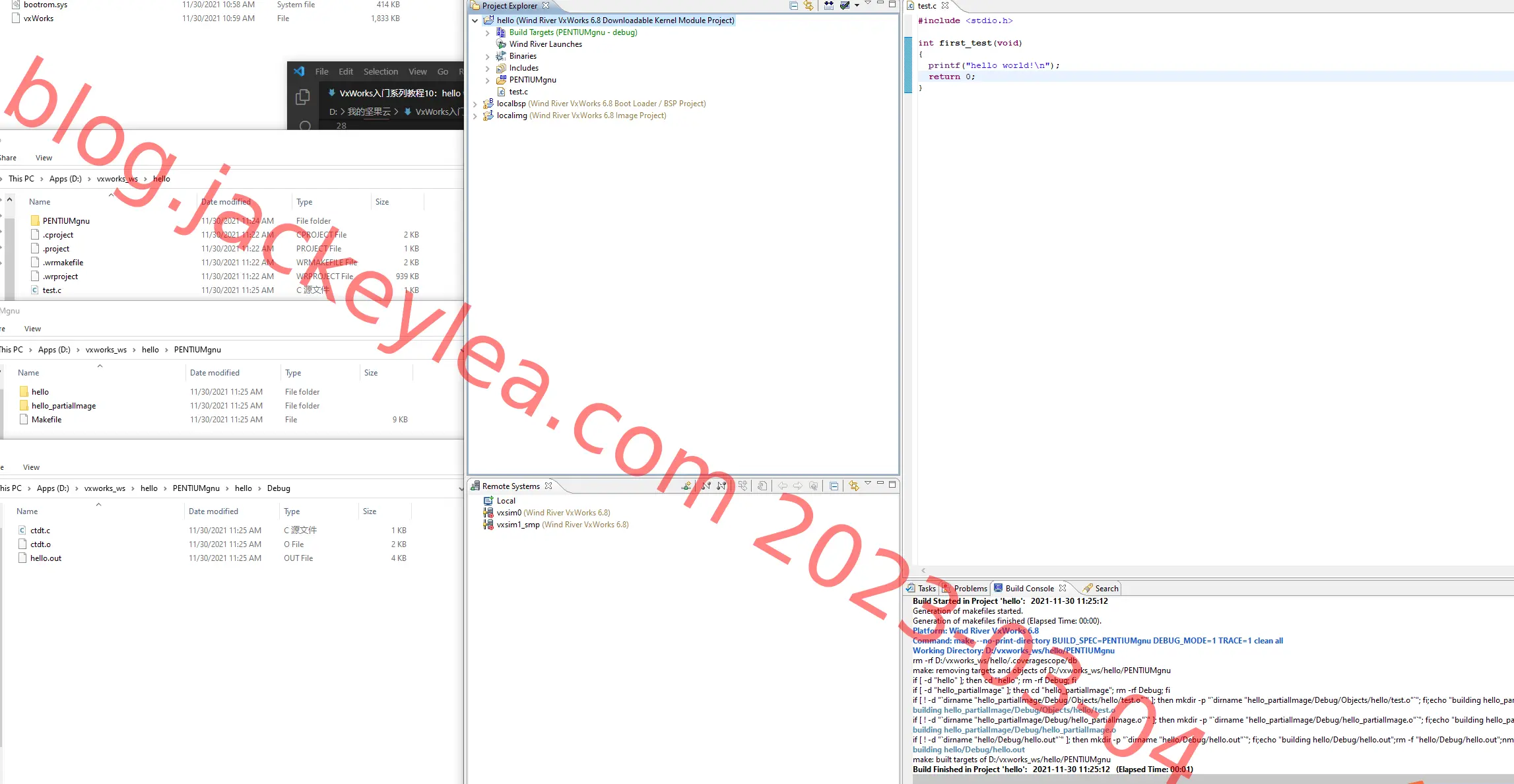Viewport: 1514px width, 784px height.
Task: Select test.c in Project Explorer tree
Action: point(518,92)
